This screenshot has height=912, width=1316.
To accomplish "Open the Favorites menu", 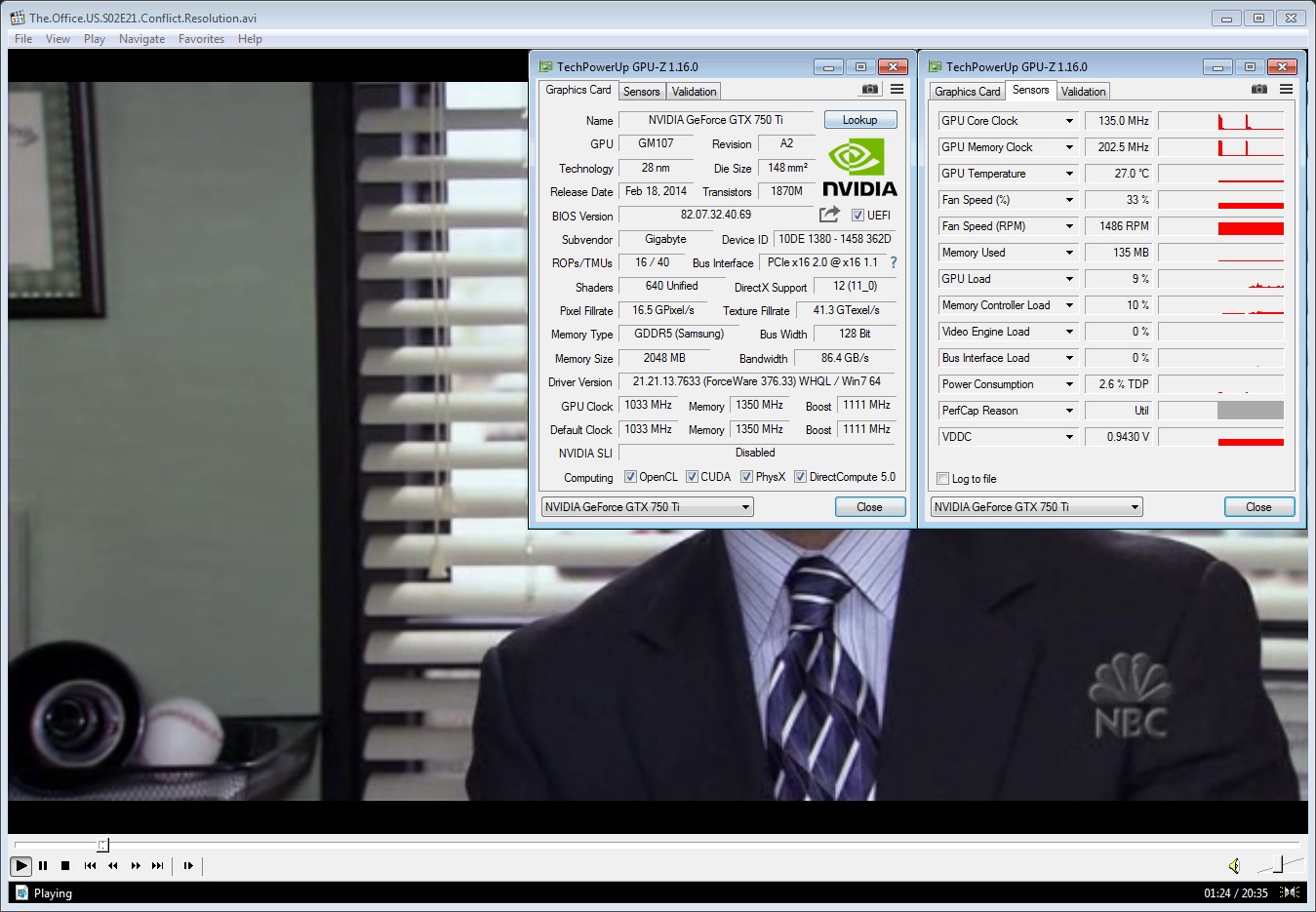I will tap(201, 39).
